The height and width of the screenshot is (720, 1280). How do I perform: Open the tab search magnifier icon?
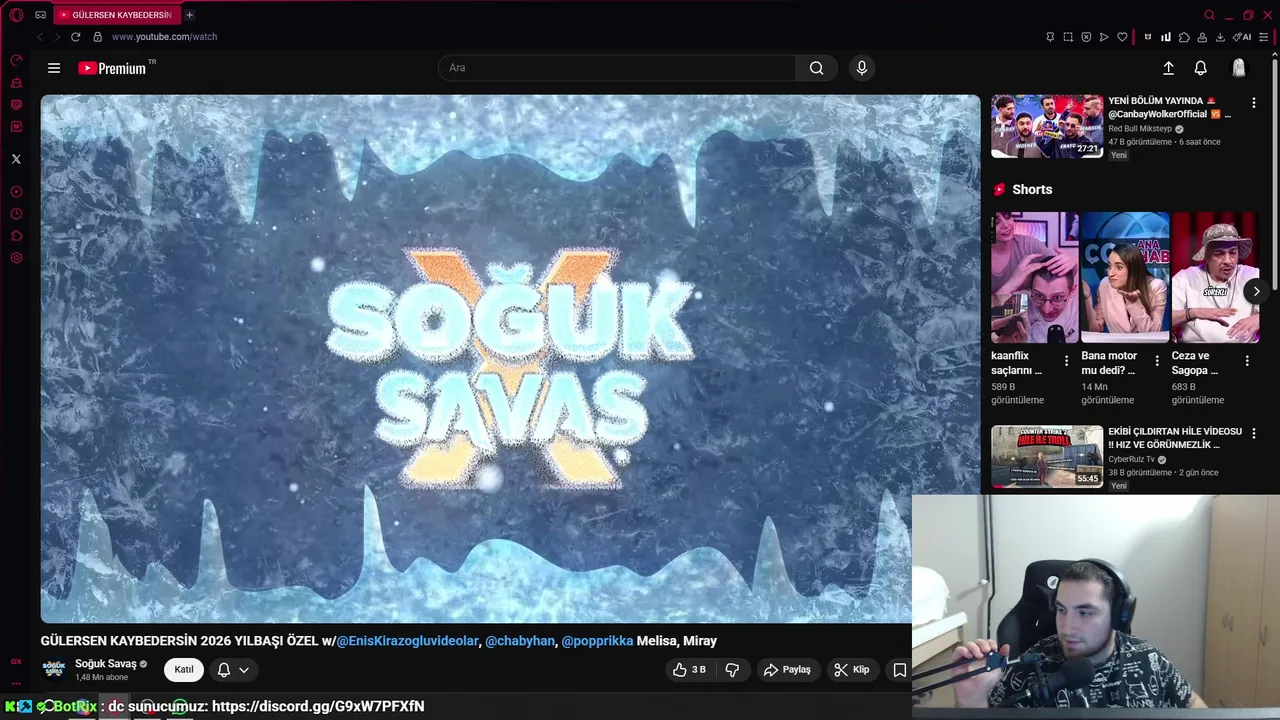[x=1209, y=15]
